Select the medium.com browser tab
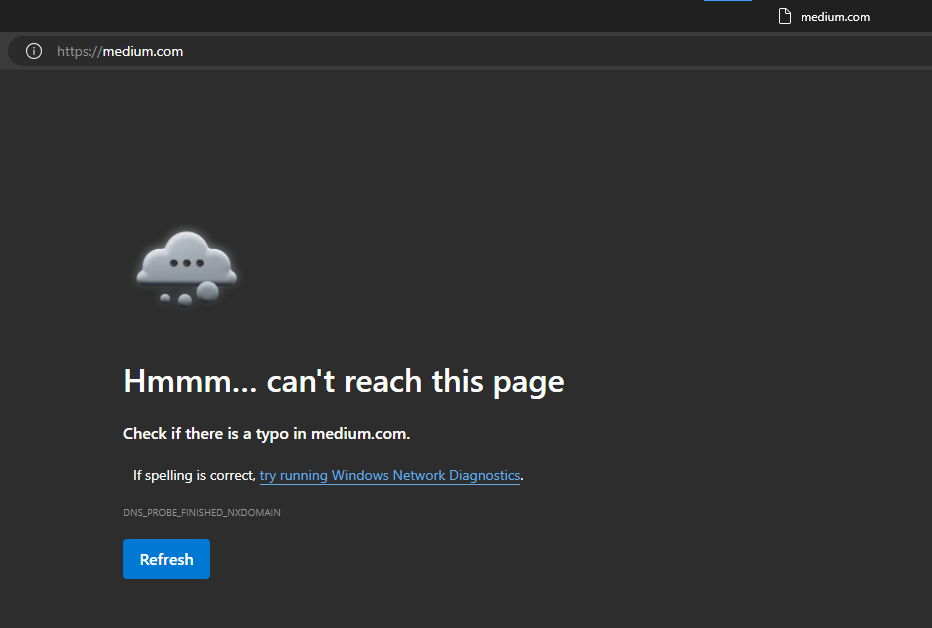Viewport: 932px width, 628px height. pyautogui.click(x=824, y=17)
